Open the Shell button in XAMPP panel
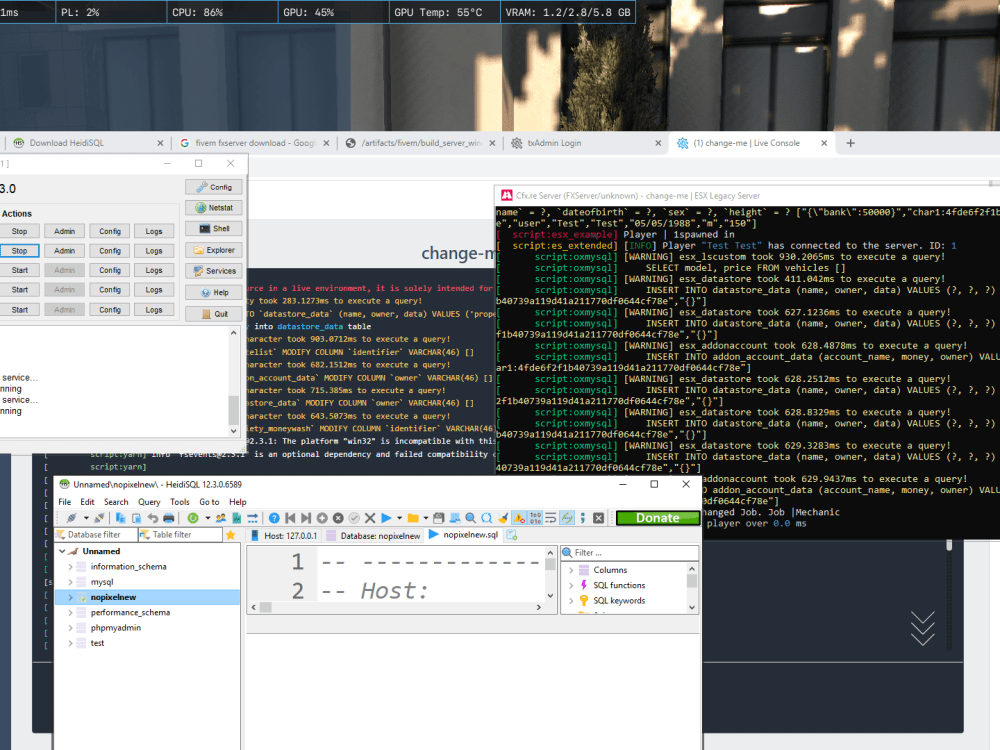1000x750 pixels. point(213,229)
